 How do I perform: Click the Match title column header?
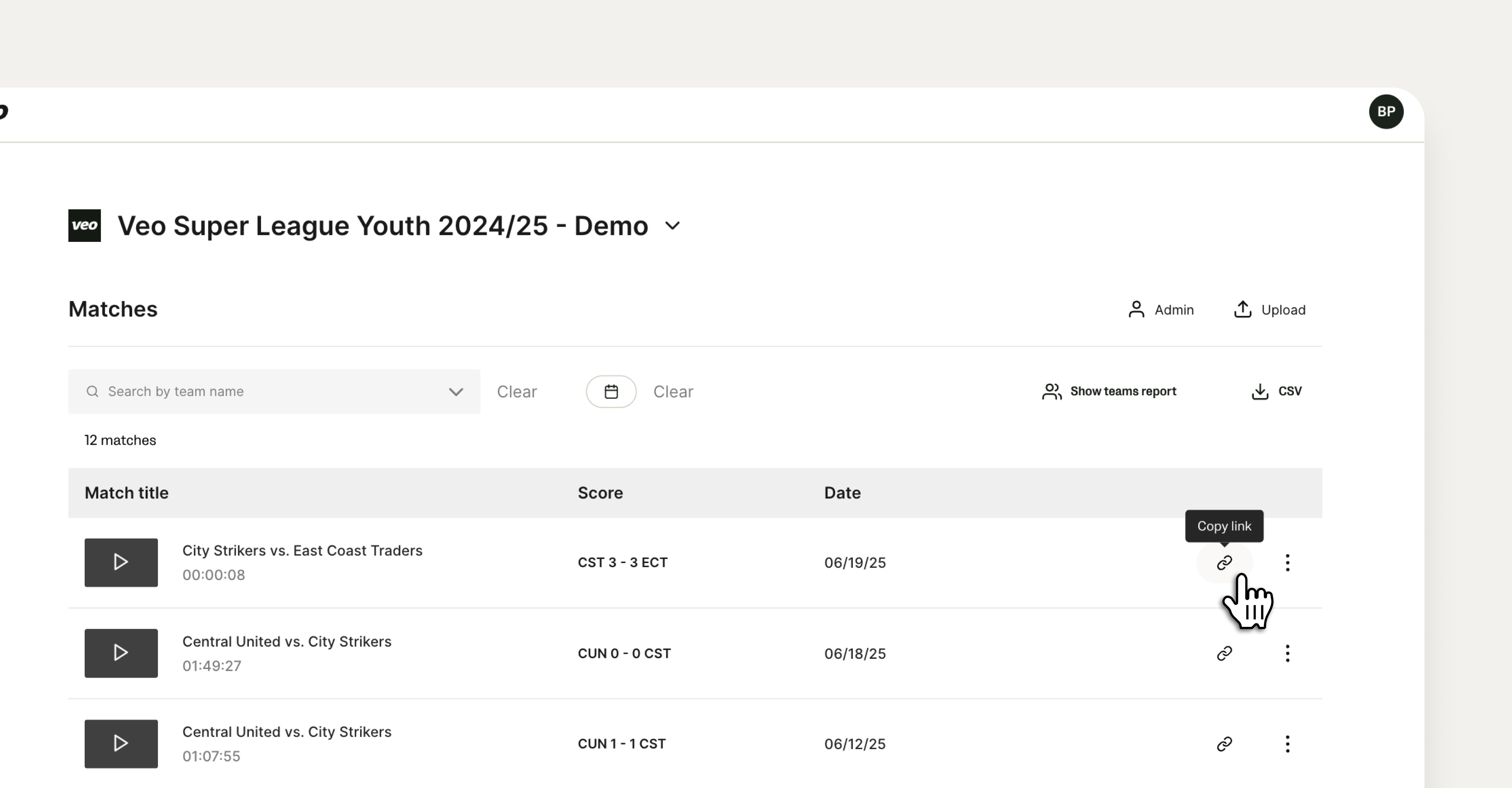[126, 492]
